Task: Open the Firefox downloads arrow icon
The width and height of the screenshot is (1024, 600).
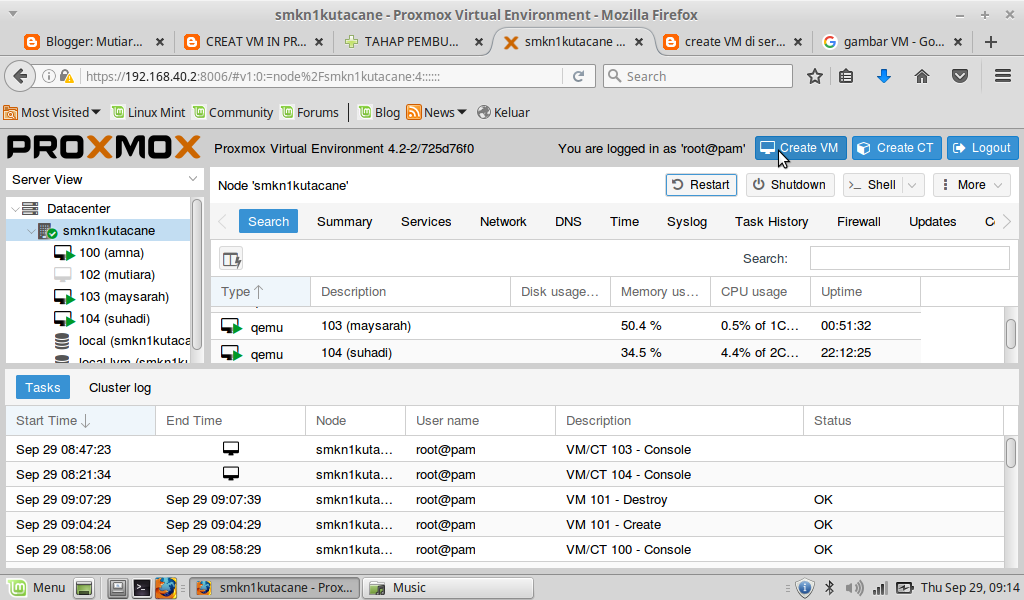Action: pyautogui.click(x=884, y=76)
